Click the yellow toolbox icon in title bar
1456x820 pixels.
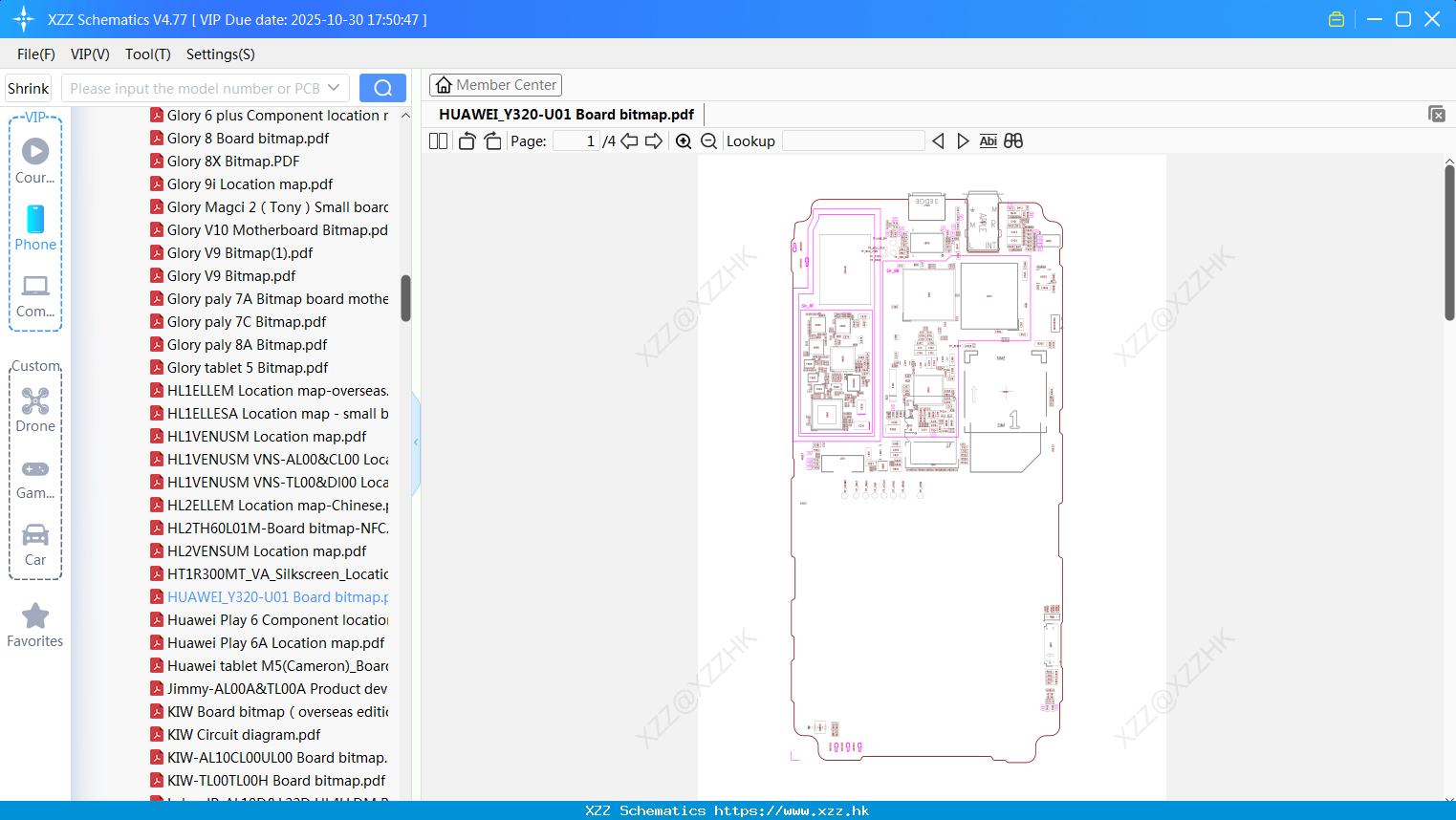(x=1336, y=19)
